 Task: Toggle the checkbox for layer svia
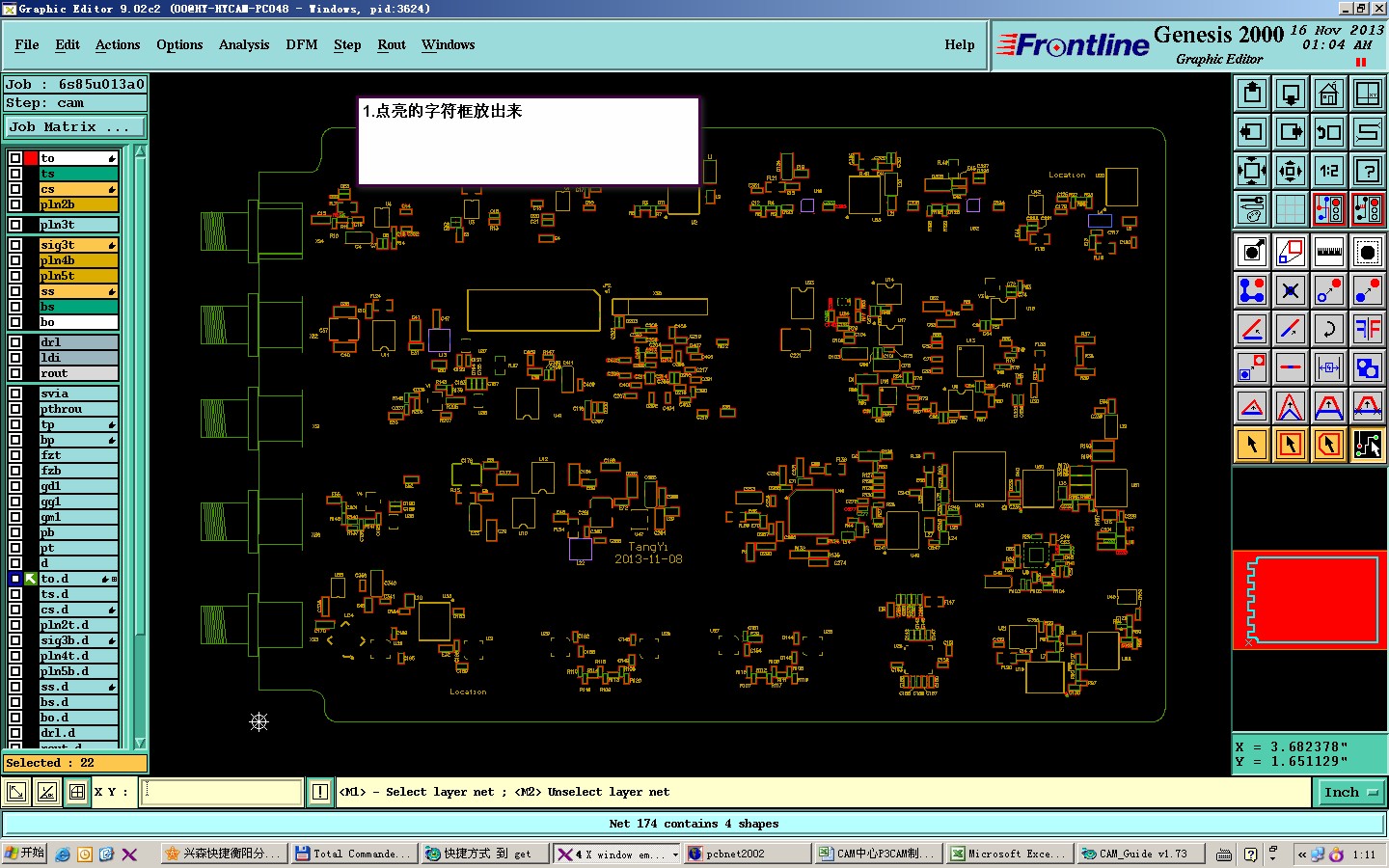(15, 393)
